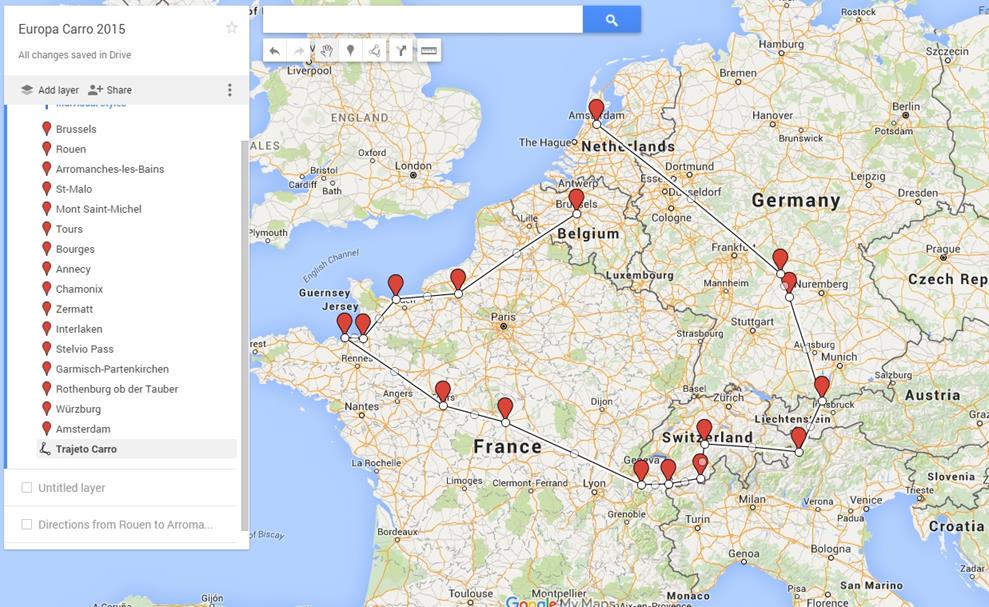Click Add layer
Screen dimensions: 989x607
50,90
